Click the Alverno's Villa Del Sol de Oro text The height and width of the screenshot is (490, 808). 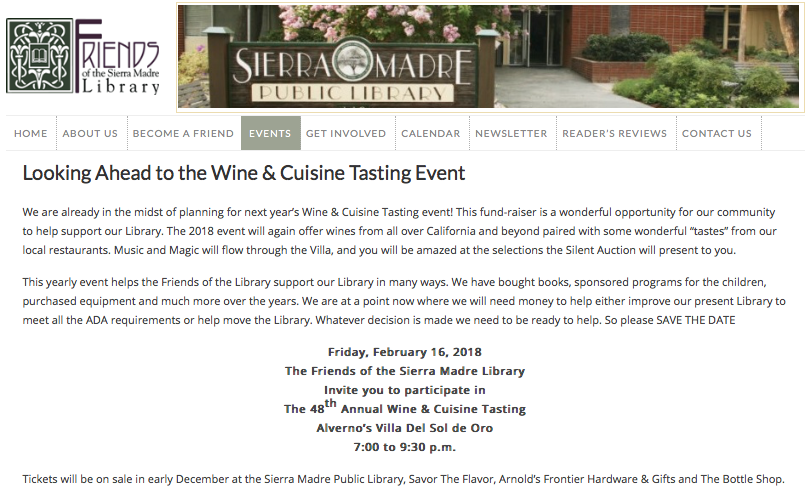[405, 428]
